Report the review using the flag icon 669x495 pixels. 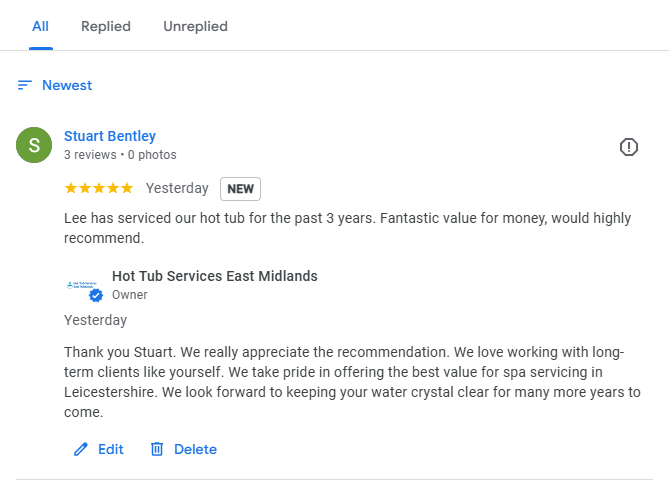click(628, 147)
